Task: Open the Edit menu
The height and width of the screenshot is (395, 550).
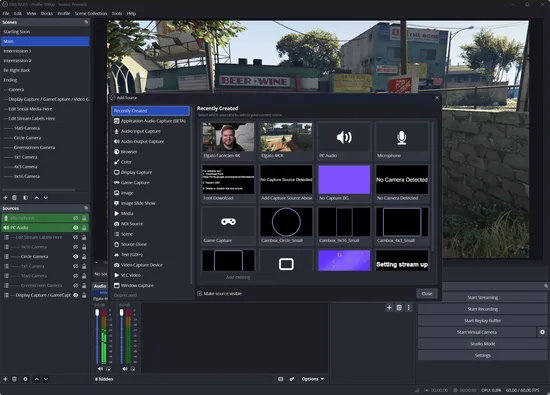Action: click(x=18, y=13)
